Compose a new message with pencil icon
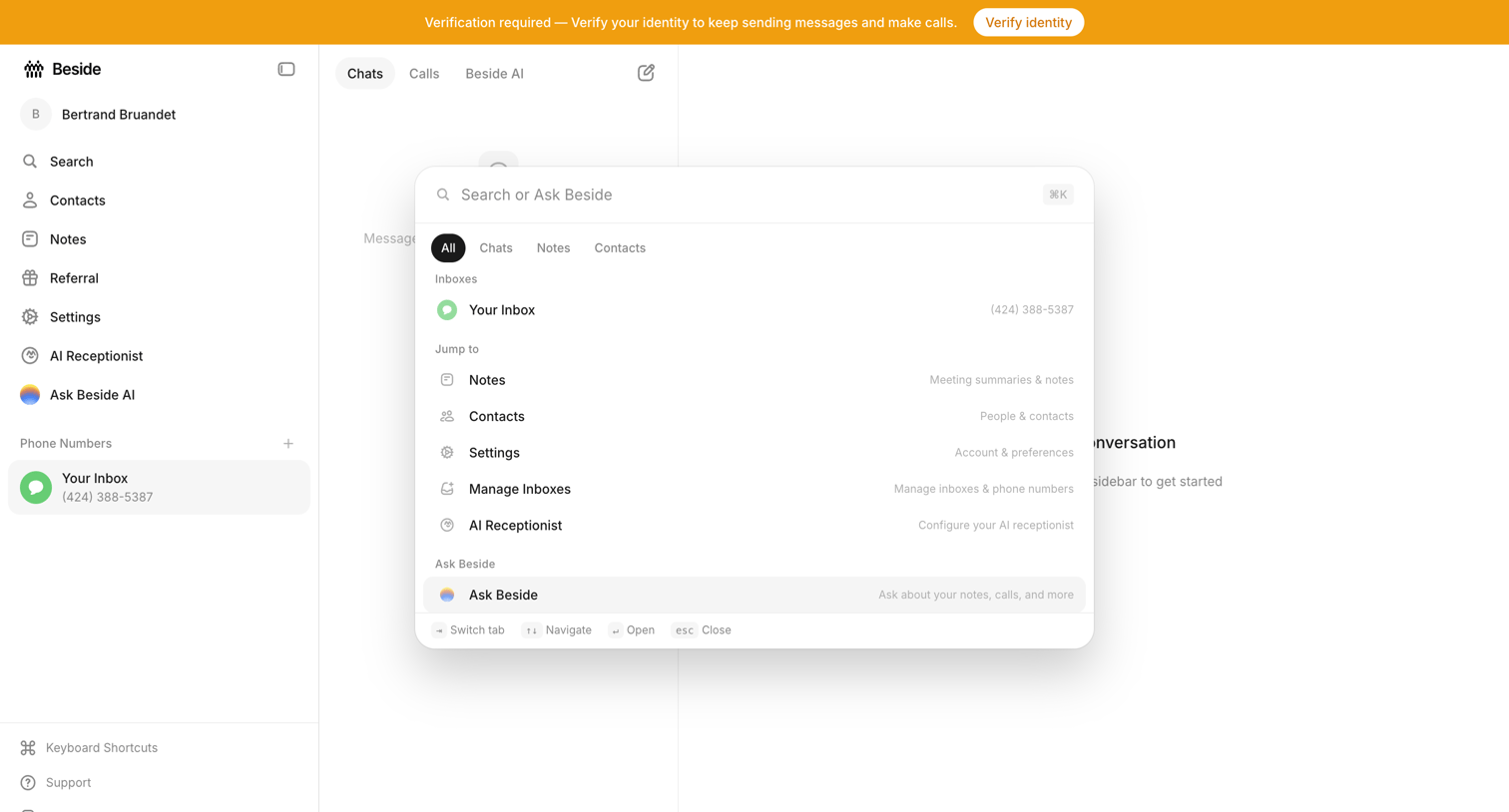This screenshot has height=812, width=1509. tap(646, 73)
